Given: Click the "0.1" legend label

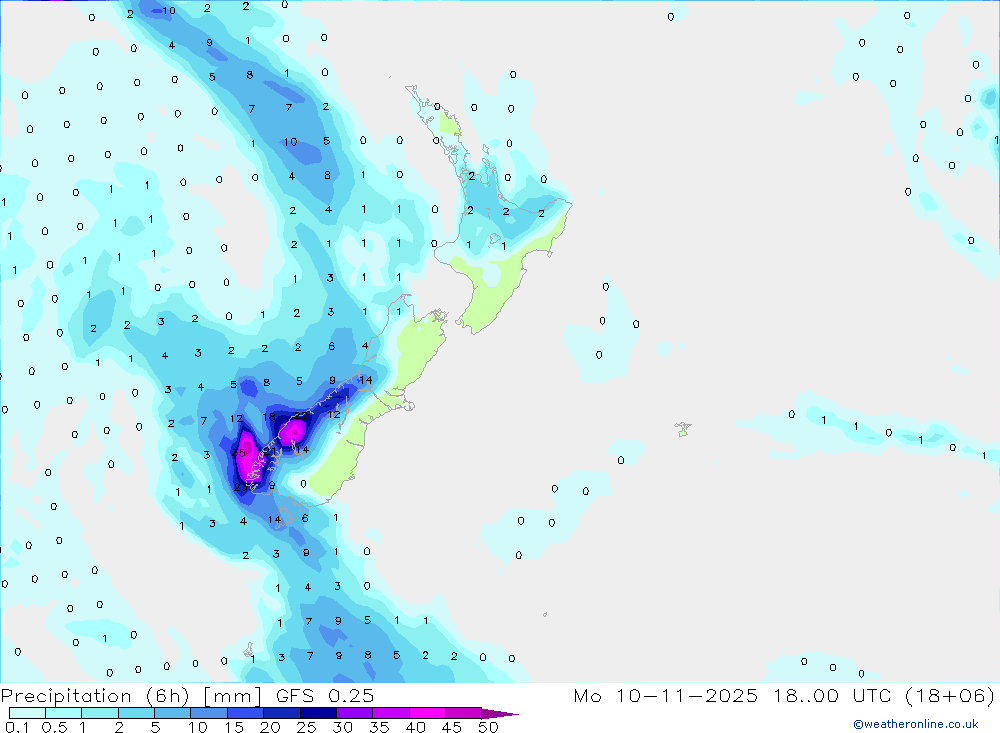Looking at the screenshot, I should tap(17, 727).
